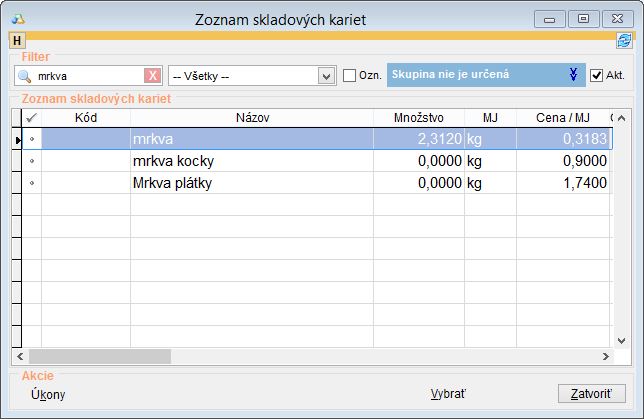Click the horizontal scrollbar right arrow
The image size is (644, 419).
point(604,355)
